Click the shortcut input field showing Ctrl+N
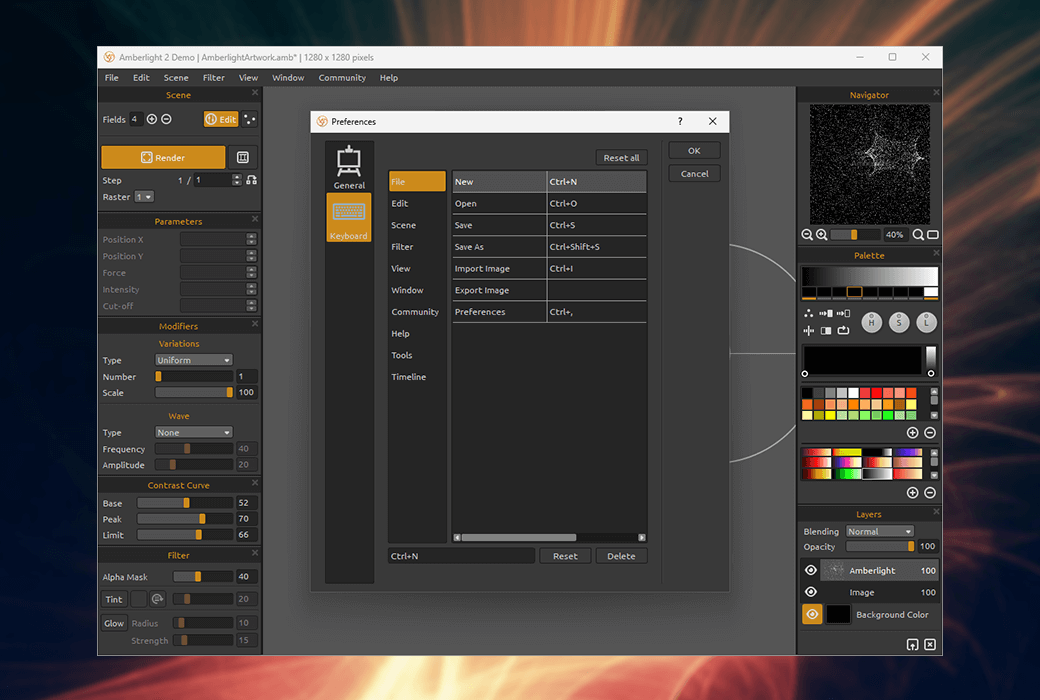The width and height of the screenshot is (1040, 700). point(462,556)
